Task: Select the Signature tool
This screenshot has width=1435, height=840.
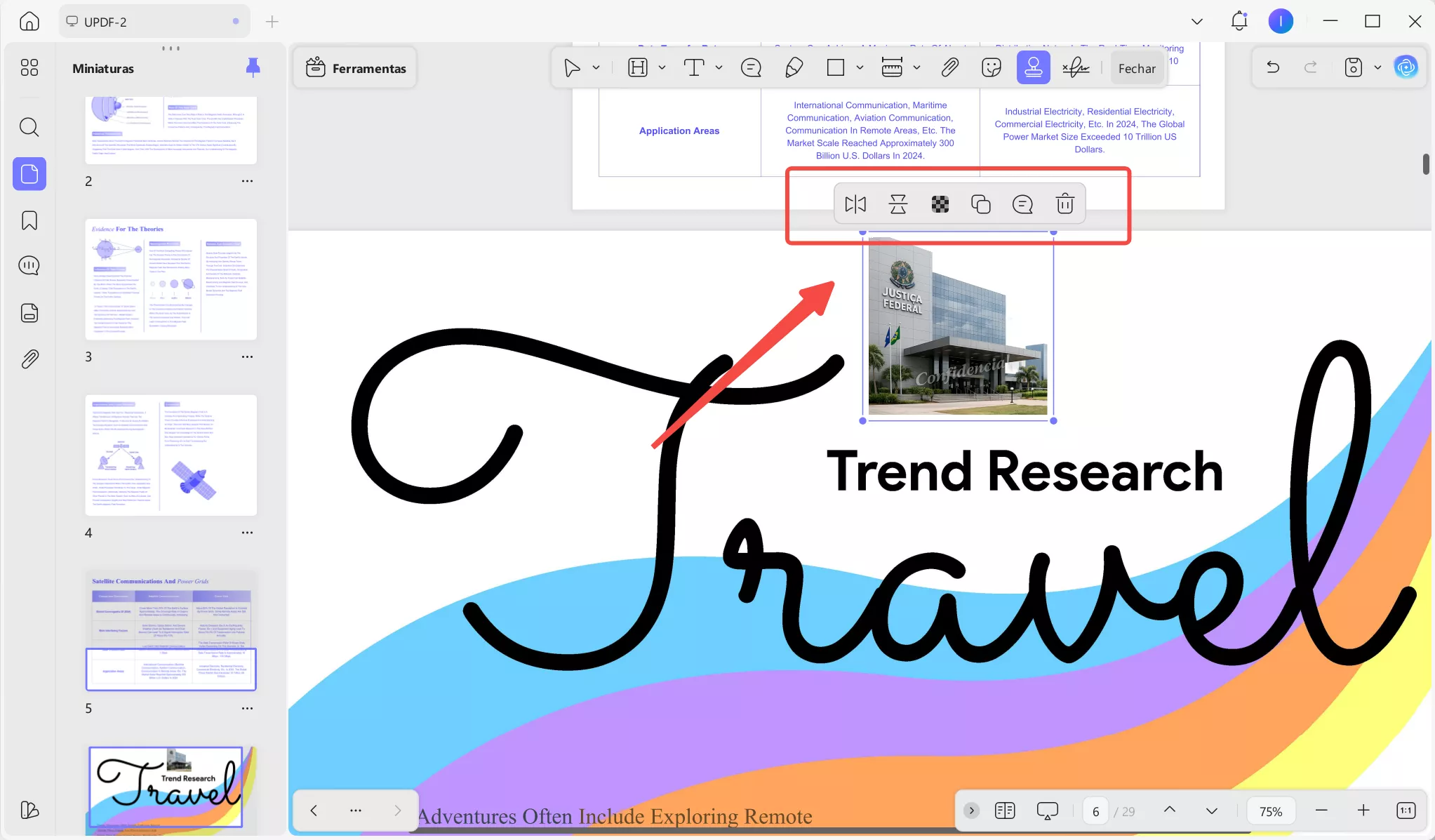Action: click(x=1075, y=68)
